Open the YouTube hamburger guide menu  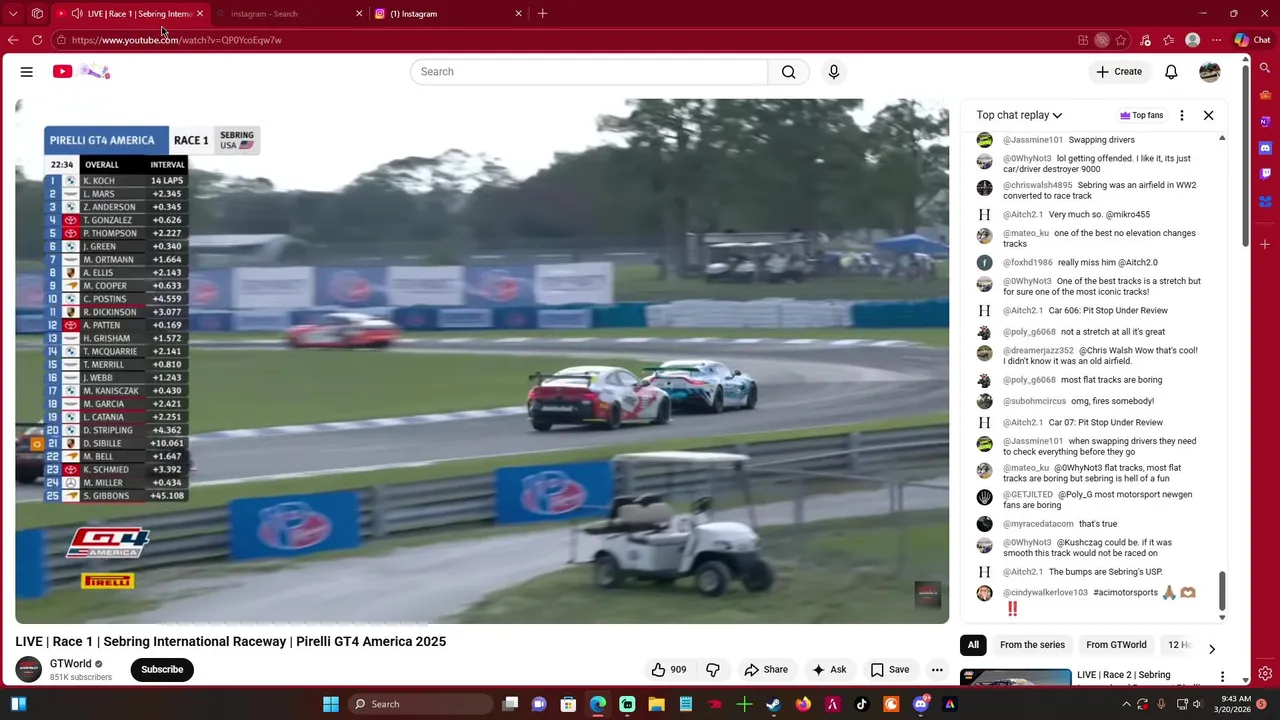click(27, 72)
